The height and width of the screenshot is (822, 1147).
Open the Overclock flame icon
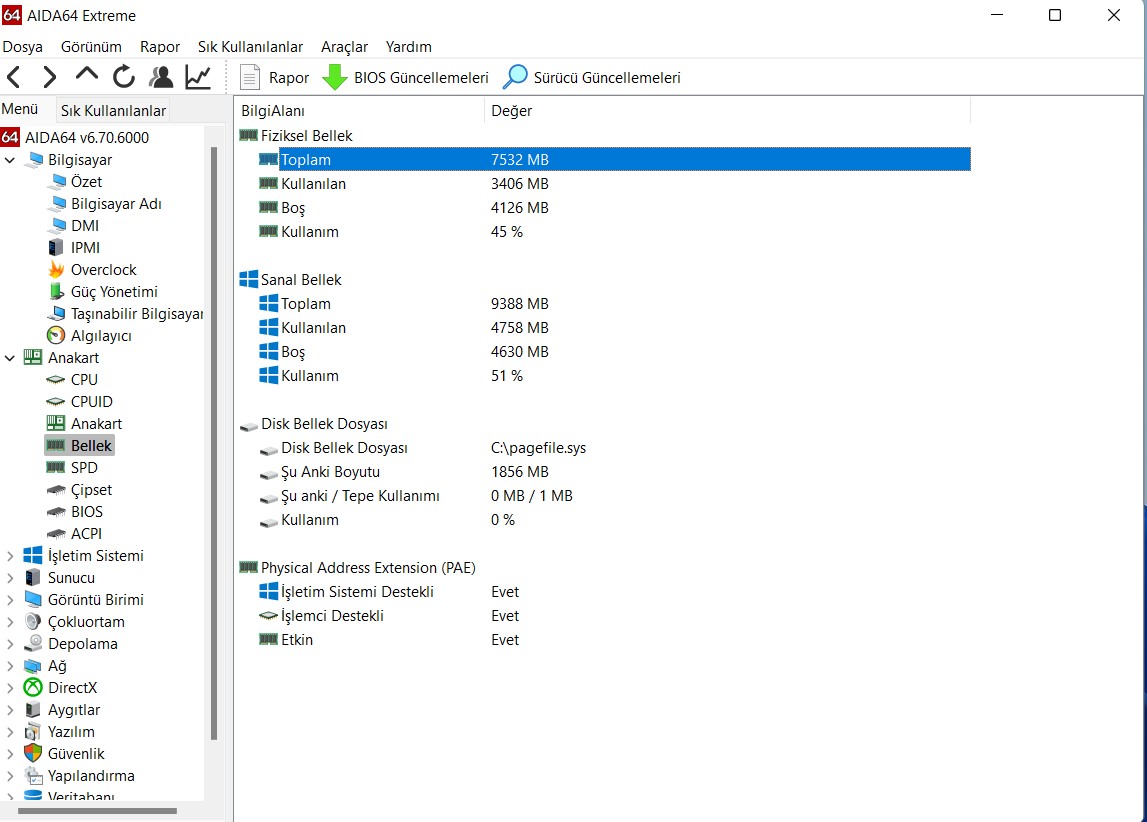point(56,269)
